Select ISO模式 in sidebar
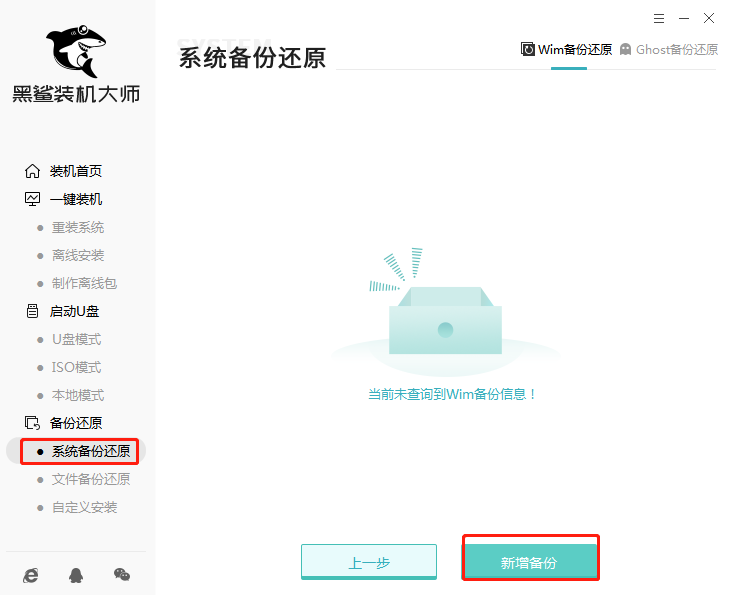The image size is (731, 595). 76,367
